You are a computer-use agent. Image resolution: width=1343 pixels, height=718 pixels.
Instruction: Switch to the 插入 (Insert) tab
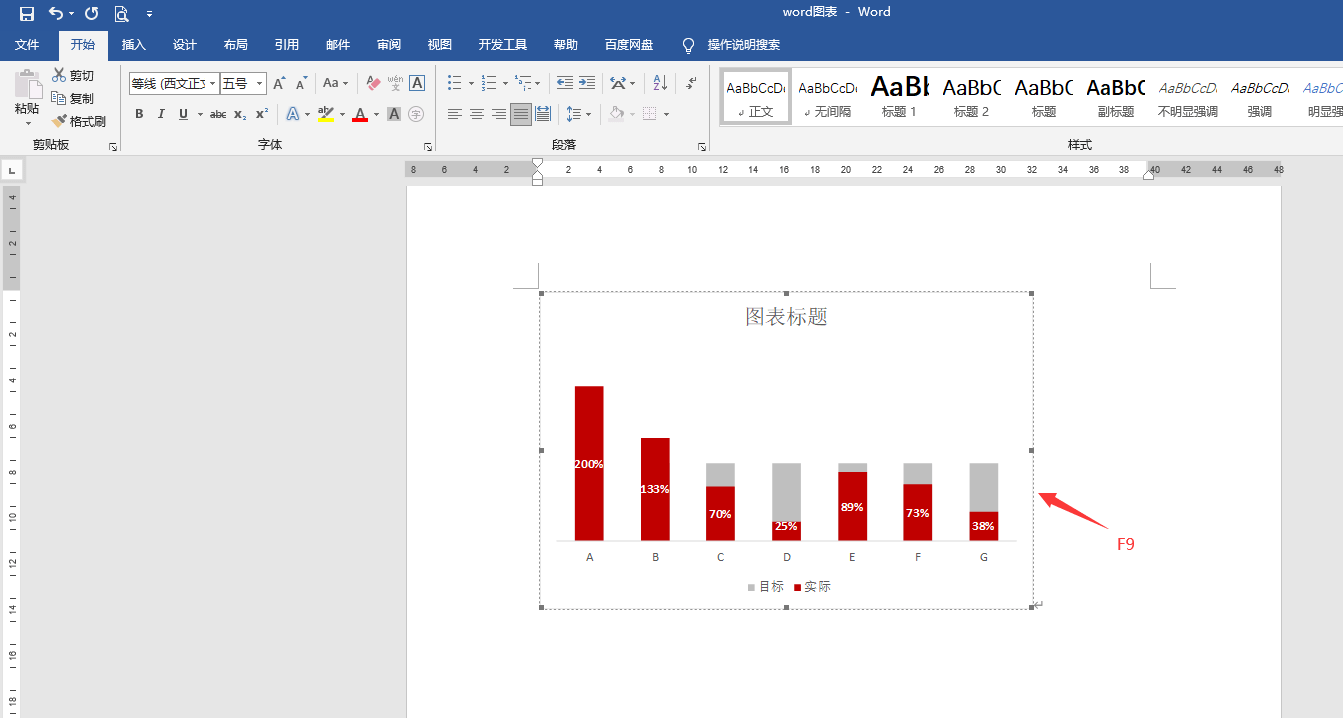133,45
